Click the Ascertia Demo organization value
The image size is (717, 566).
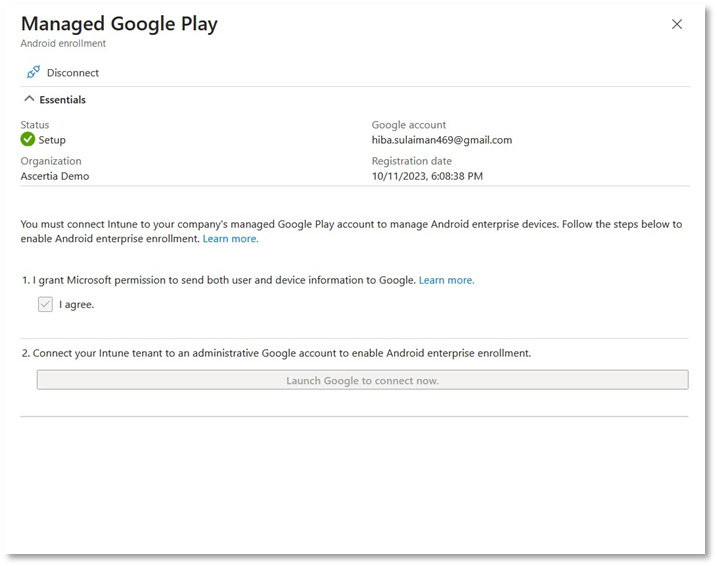[x=55, y=176]
